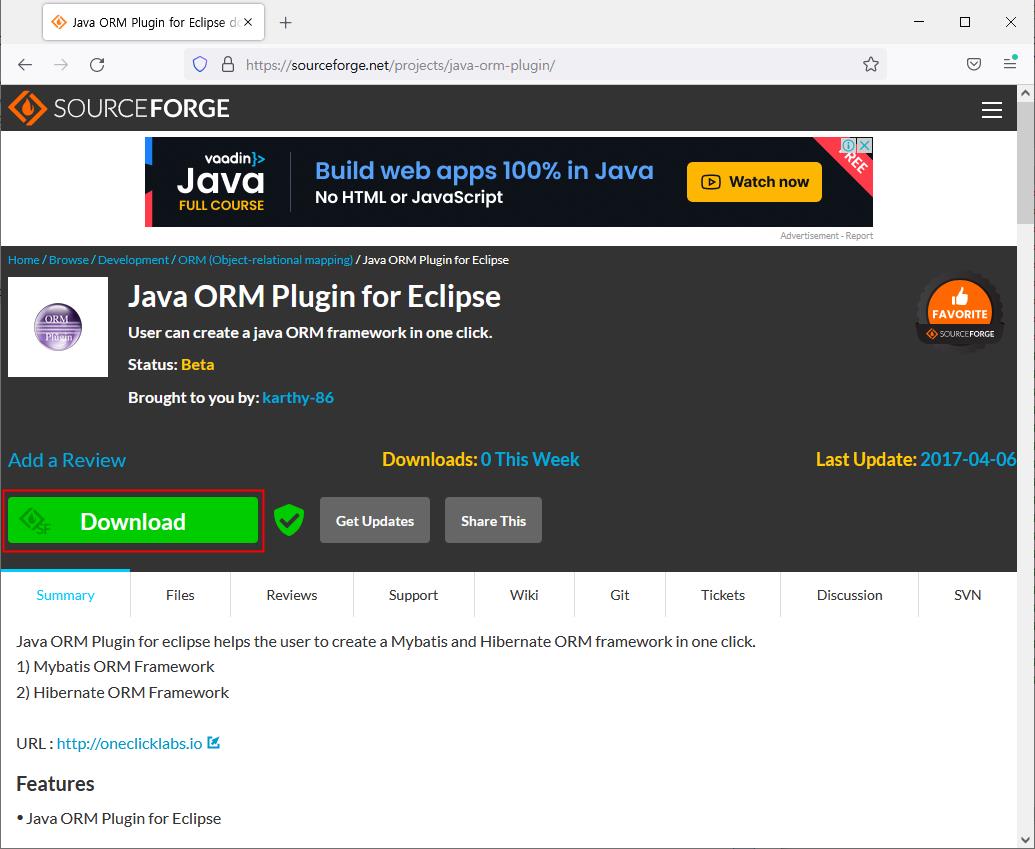Click the Development breadcrumb link
Screen dimensions: 1035x849
pyautogui.click(x=133, y=260)
